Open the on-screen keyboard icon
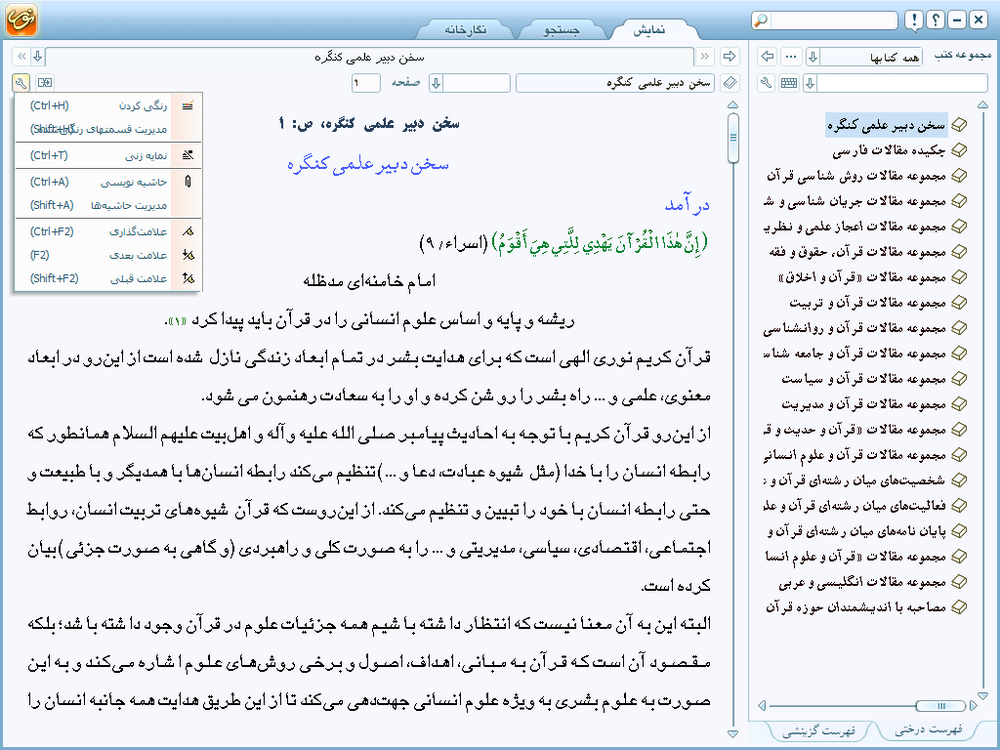Screen dimensions: 1000x750 [x=789, y=83]
